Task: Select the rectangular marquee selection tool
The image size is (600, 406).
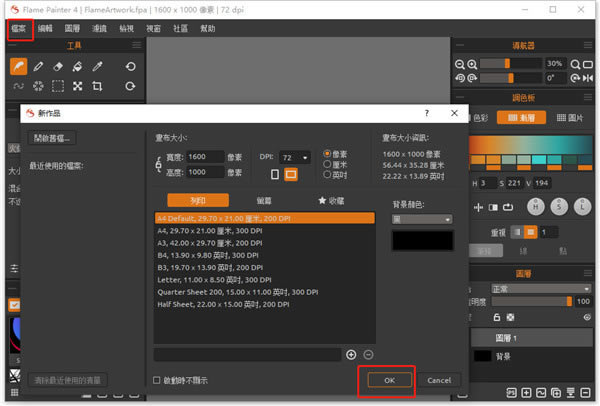Action: click(58, 87)
